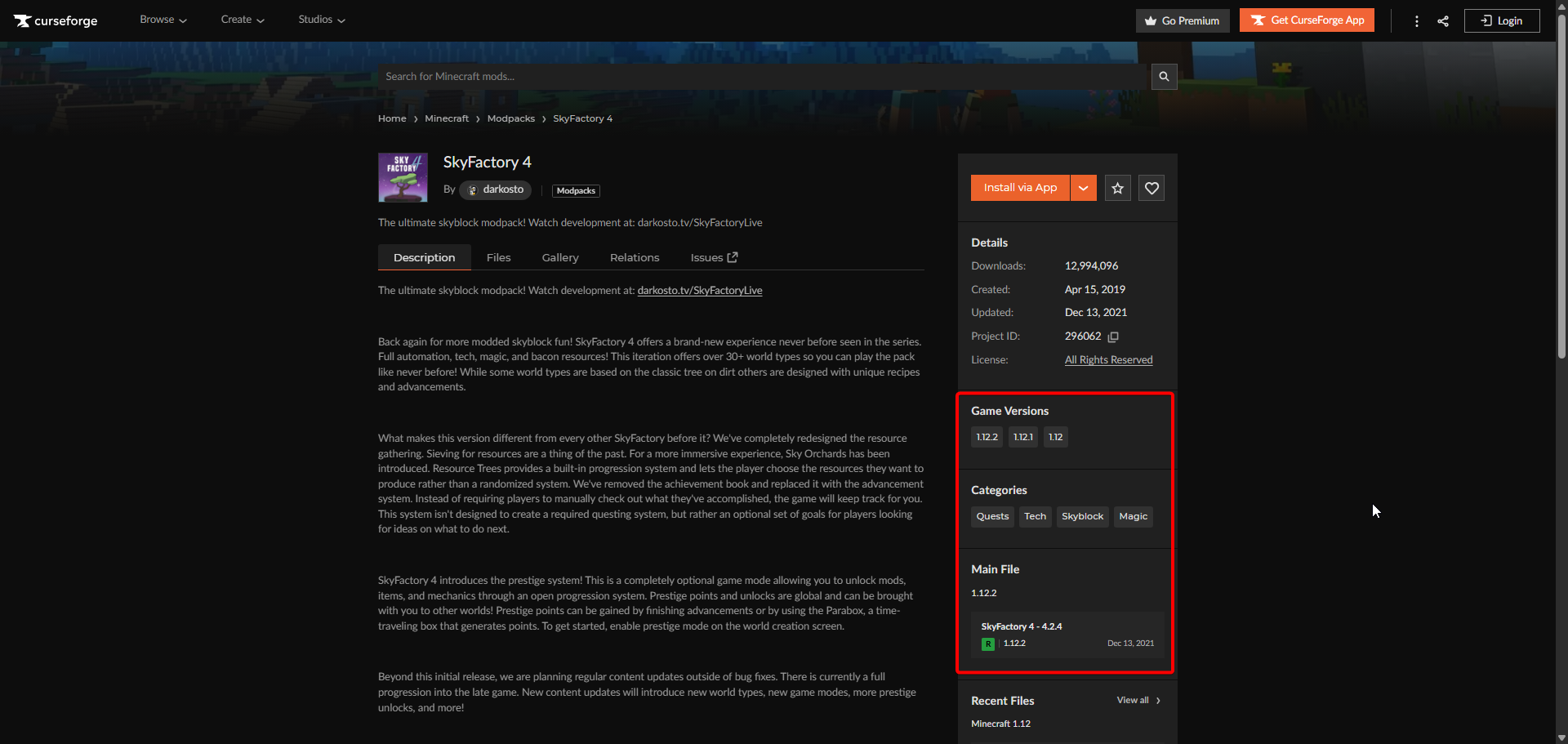Click the Install via App button
This screenshot has width=1568, height=744.
click(1020, 188)
